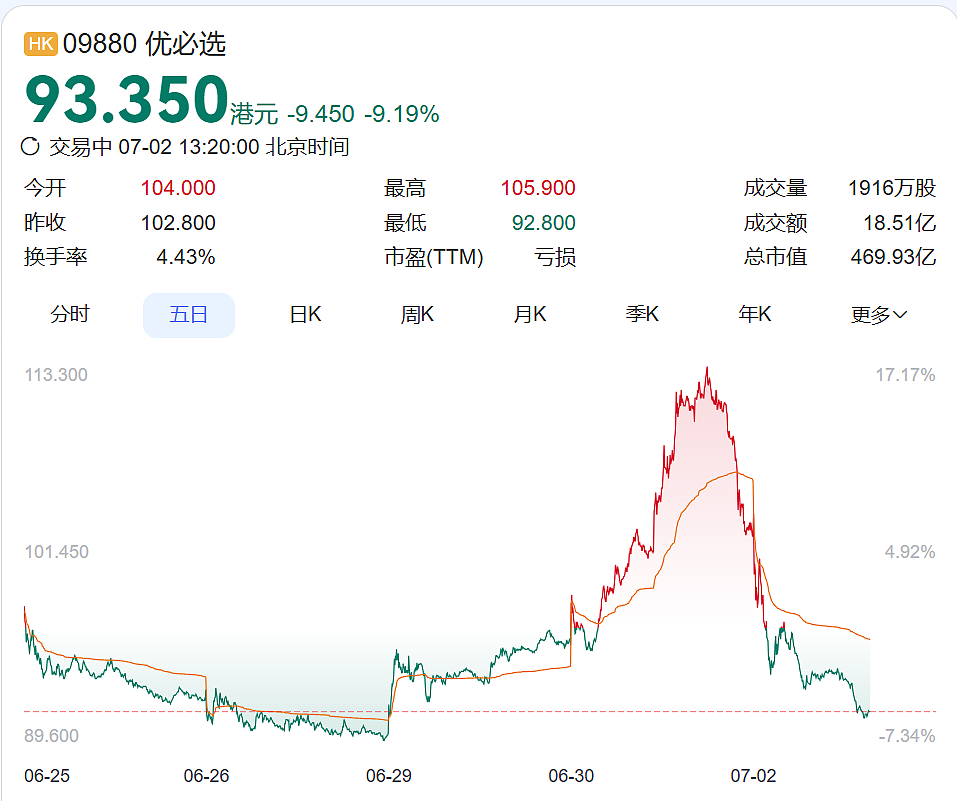Click the 昨收 value 102.800
Image resolution: width=957 pixels, height=801 pixels.
(x=178, y=223)
